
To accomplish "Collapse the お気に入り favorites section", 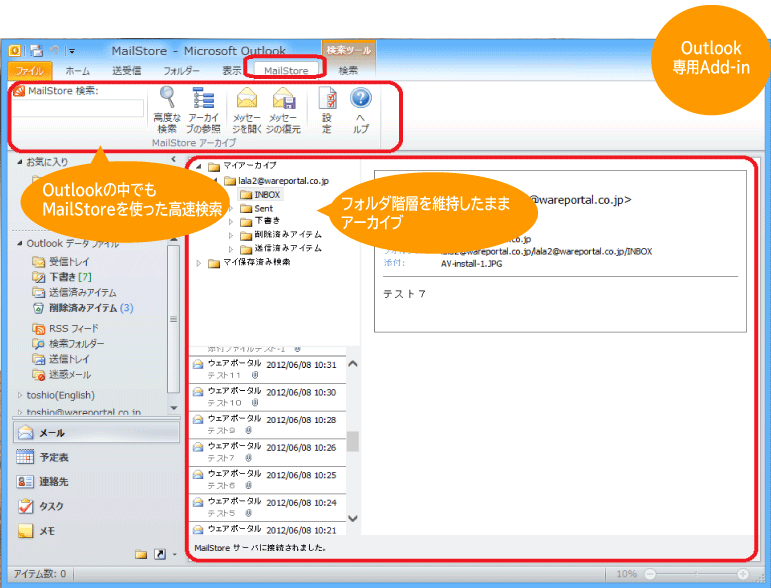I will pos(20,162).
